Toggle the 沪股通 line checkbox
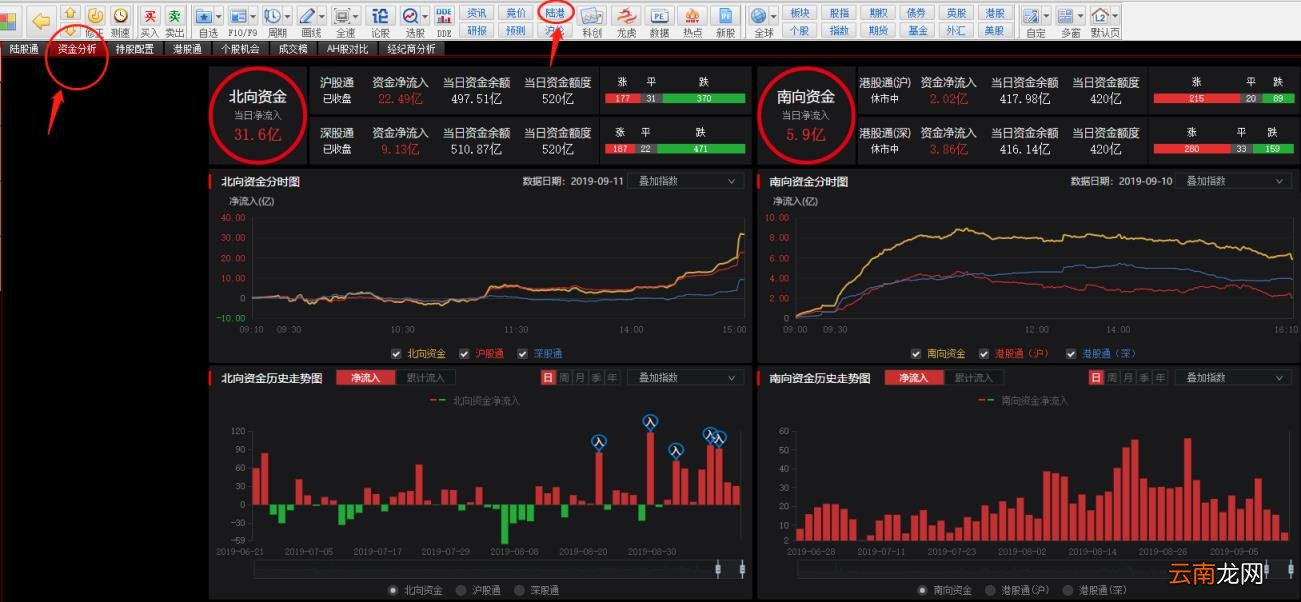Viewport: 1301px width, 602px height. pyautogui.click(x=464, y=353)
